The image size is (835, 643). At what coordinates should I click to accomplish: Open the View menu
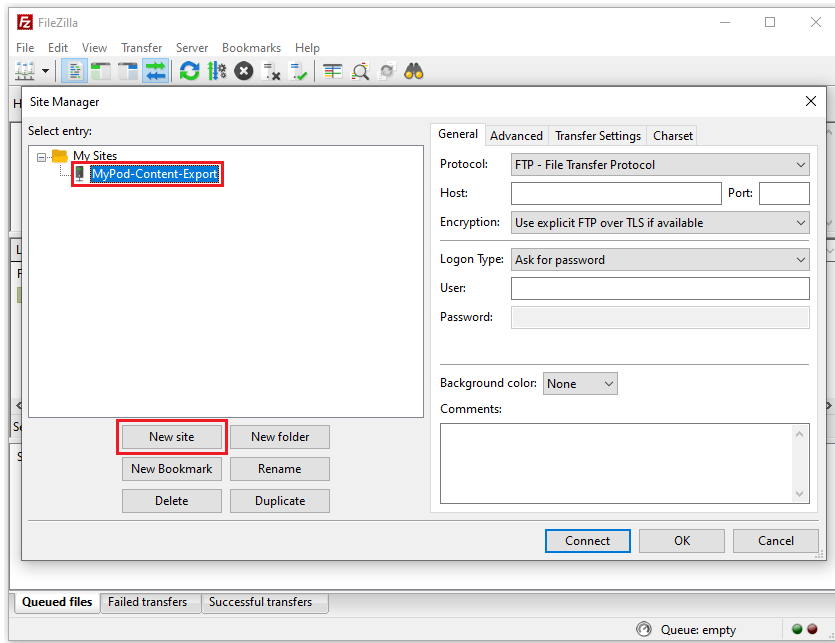coord(94,48)
